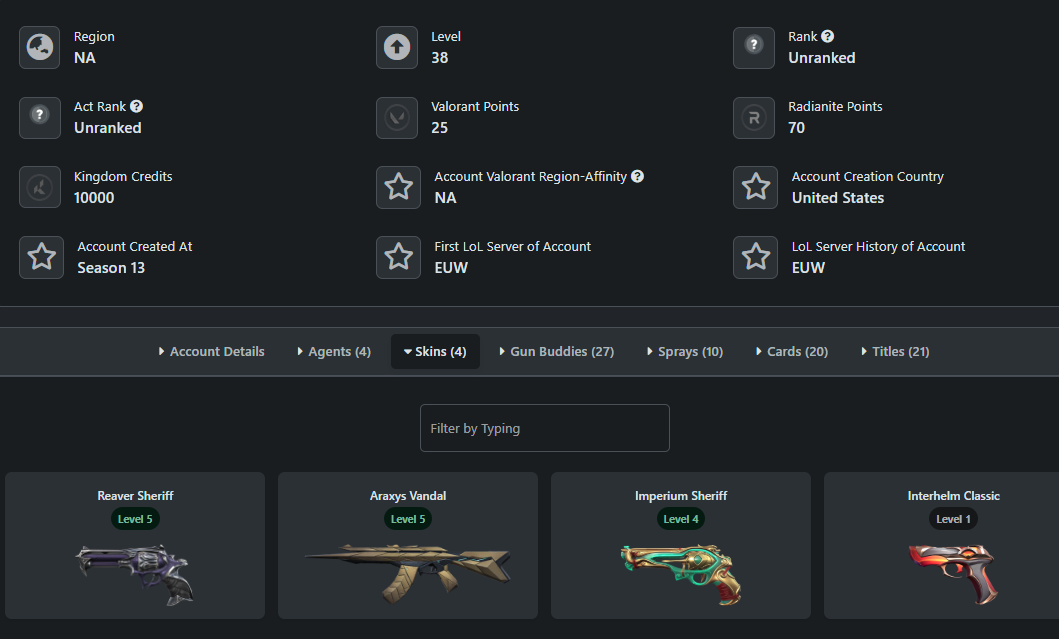Expand the Gun Buddies (27) section
Image resolution: width=1059 pixels, height=639 pixels.
point(557,351)
